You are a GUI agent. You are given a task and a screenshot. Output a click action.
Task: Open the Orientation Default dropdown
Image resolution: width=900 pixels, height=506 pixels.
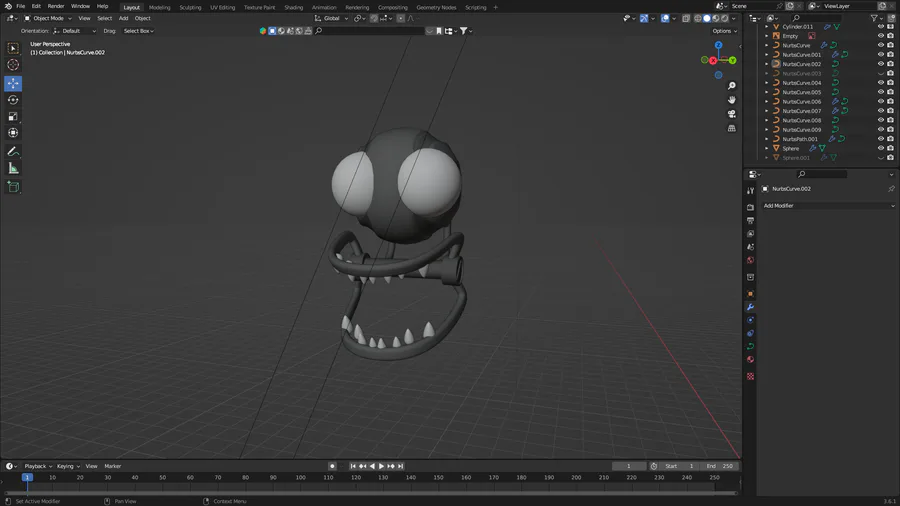coord(74,31)
